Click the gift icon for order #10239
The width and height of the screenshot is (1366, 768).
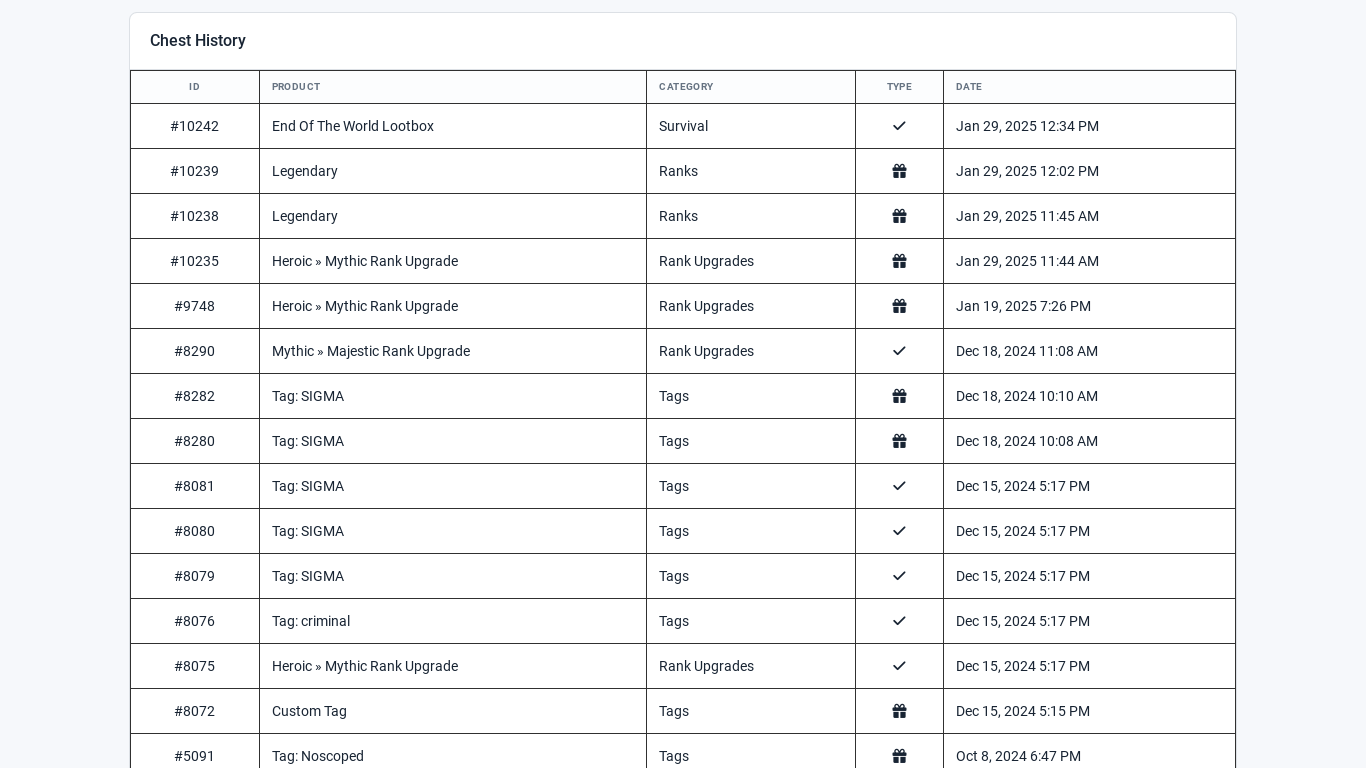click(x=899, y=171)
